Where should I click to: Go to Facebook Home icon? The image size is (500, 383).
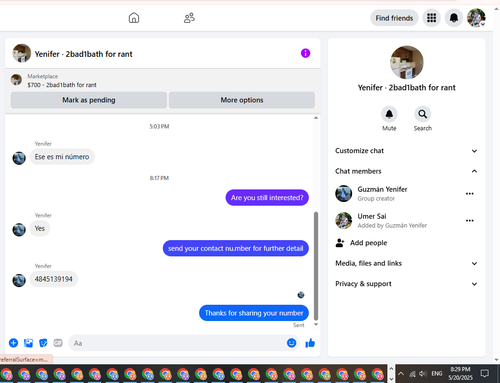tap(134, 18)
